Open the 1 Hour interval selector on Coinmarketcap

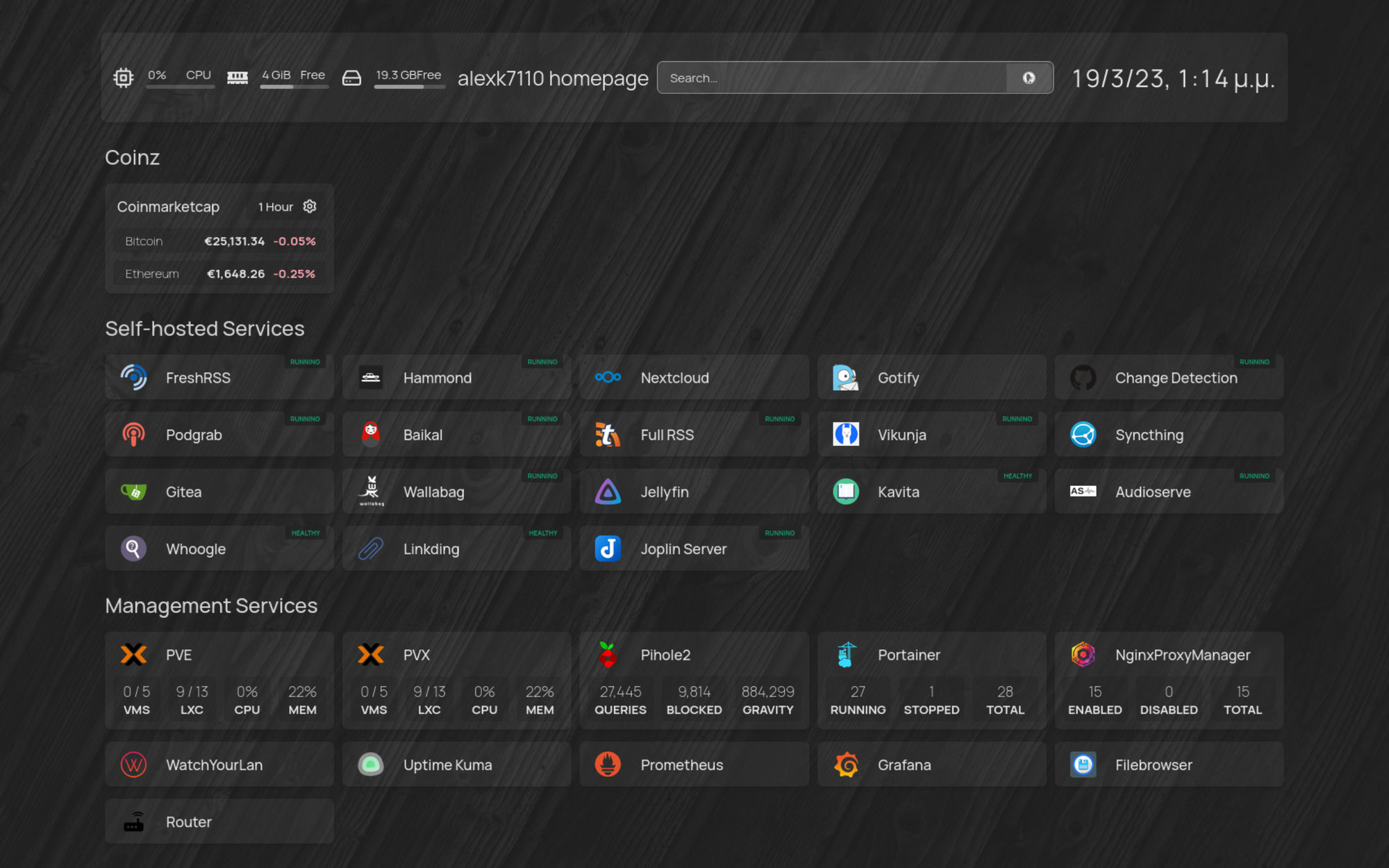pos(274,206)
